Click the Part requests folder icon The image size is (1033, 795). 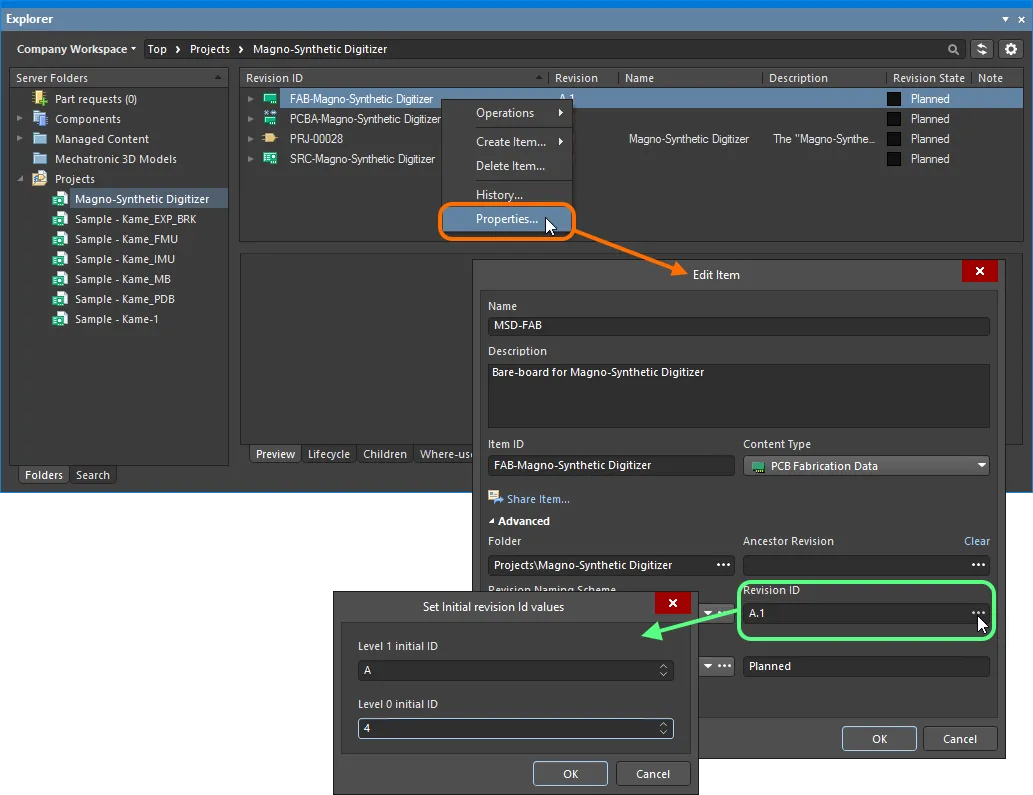[40, 99]
